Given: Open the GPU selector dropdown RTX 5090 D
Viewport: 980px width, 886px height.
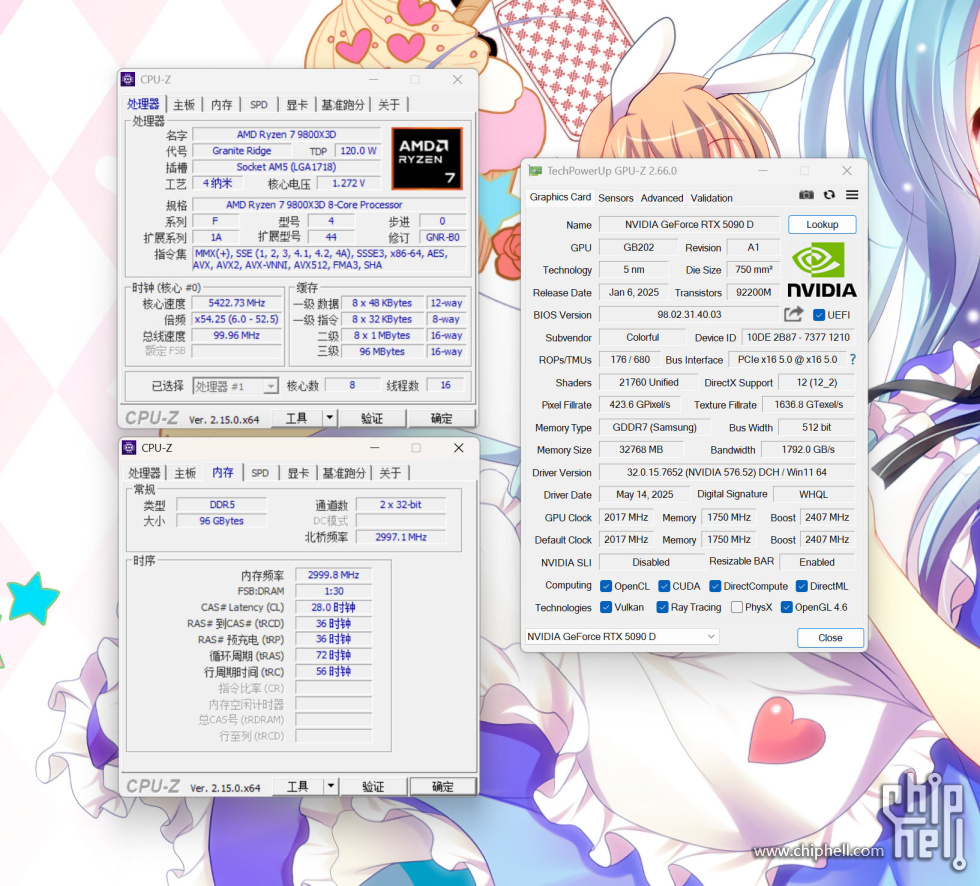Looking at the screenshot, I should (622, 636).
